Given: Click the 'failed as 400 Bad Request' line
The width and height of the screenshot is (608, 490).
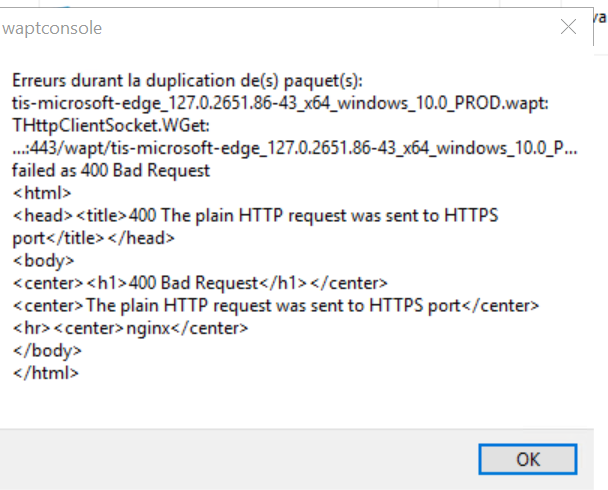Looking at the screenshot, I should [111, 171].
